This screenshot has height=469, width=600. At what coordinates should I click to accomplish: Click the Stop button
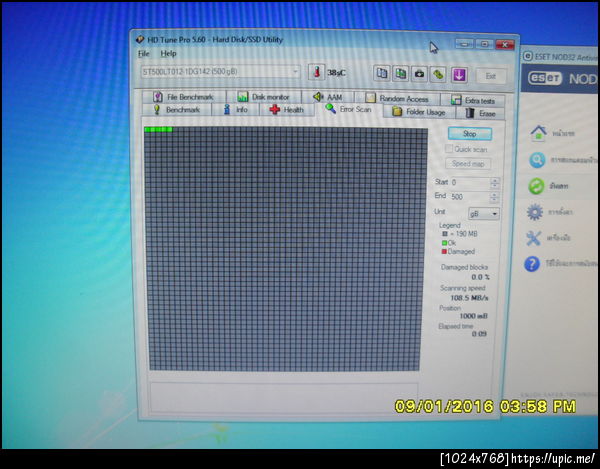(470, 134)
